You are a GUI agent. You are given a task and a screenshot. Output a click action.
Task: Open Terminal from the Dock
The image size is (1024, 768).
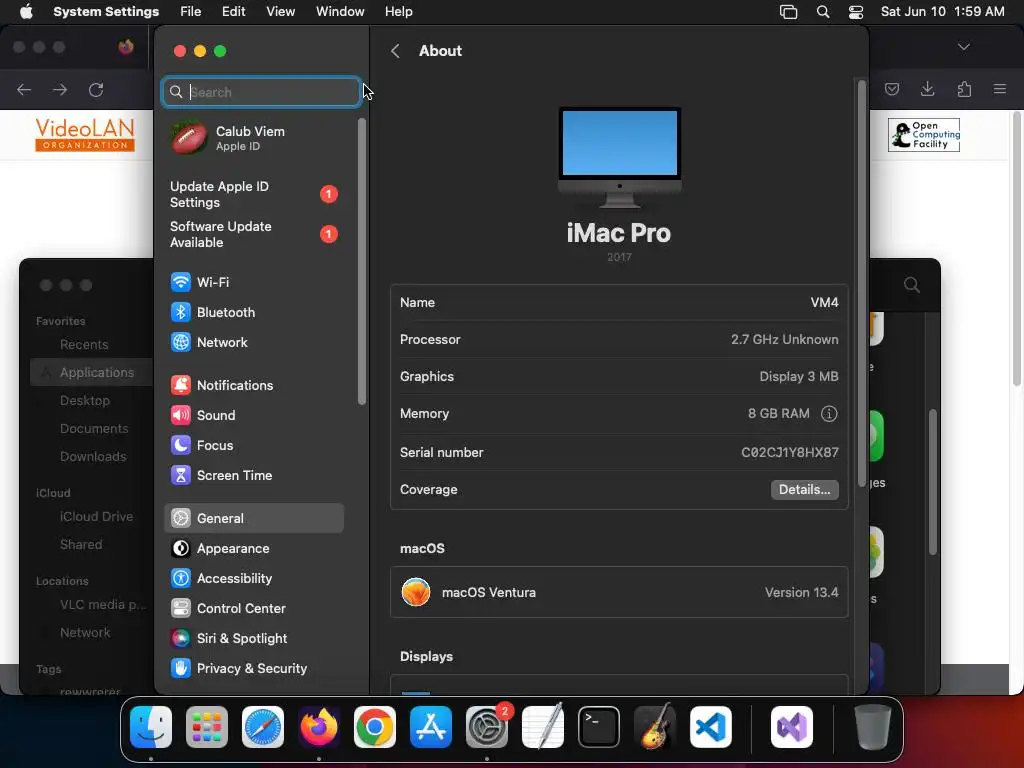click(x=599, y=727)
